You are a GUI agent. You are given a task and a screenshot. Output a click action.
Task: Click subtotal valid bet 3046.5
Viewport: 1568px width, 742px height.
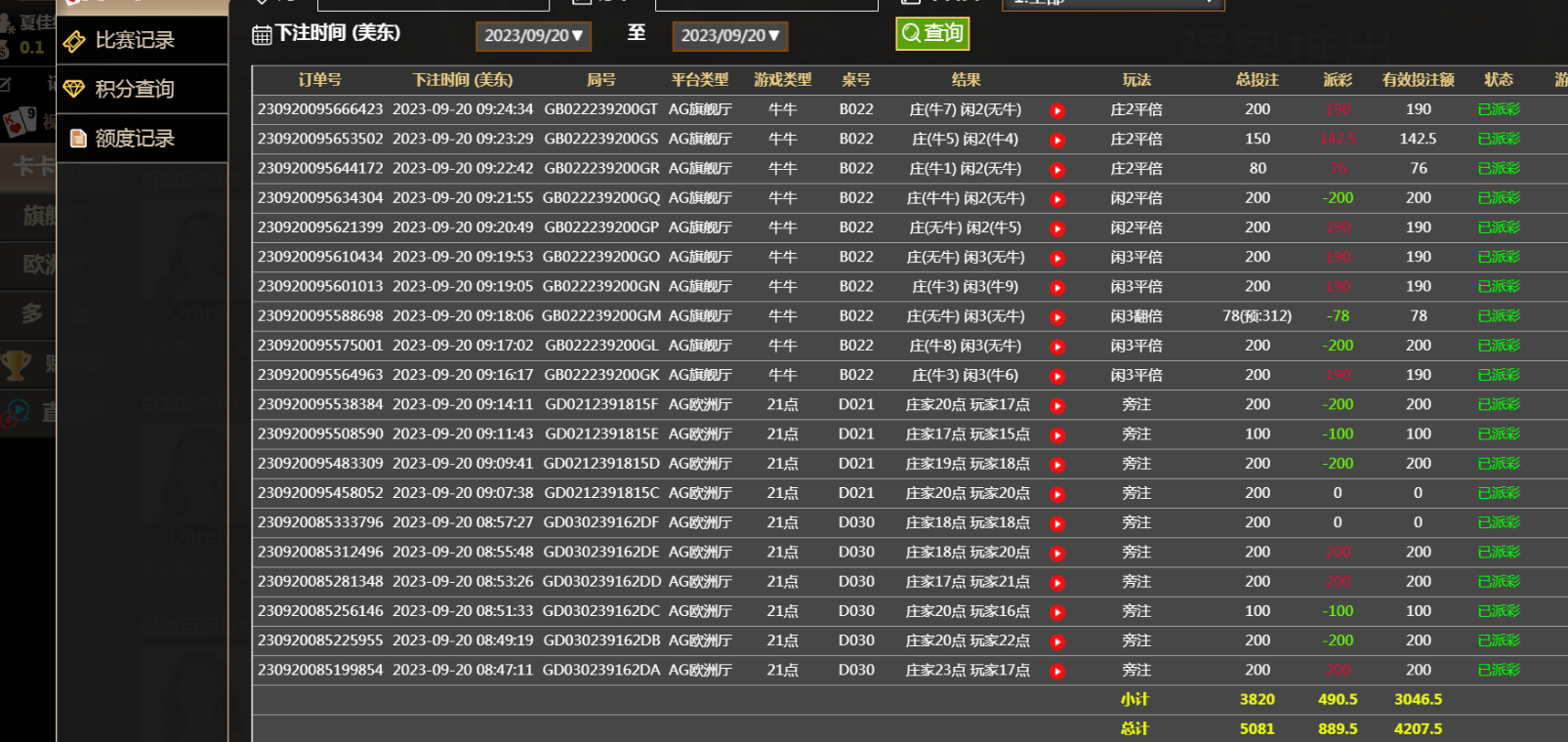pyautogui.click(x=1419, y=699)
